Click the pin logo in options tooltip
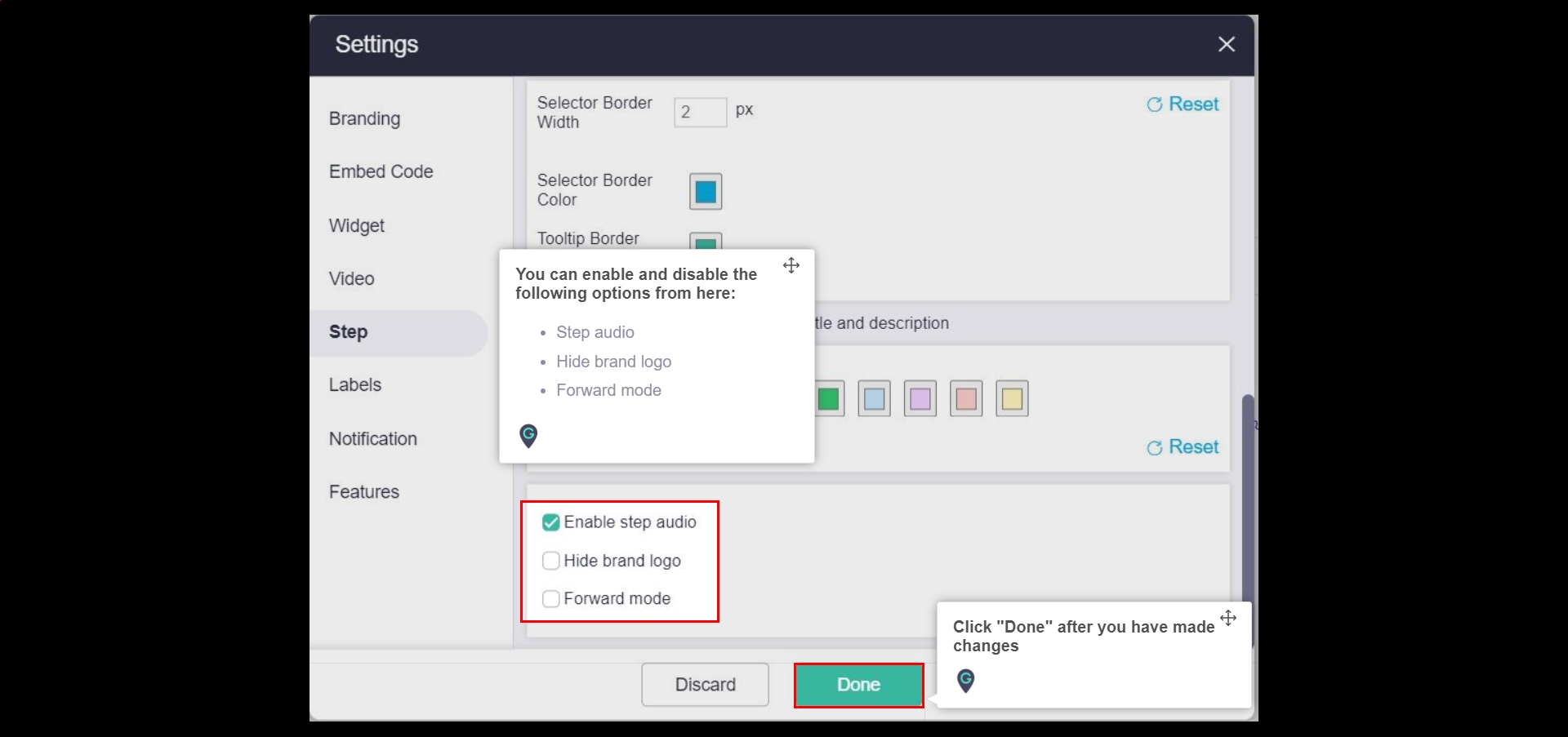 (528, 436)
